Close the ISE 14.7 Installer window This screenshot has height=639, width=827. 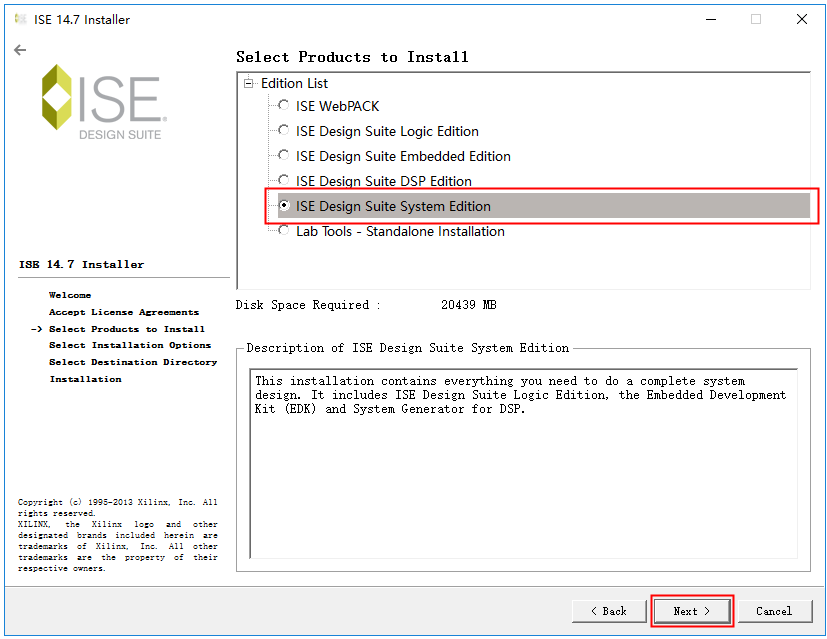(x=801, y=19)
